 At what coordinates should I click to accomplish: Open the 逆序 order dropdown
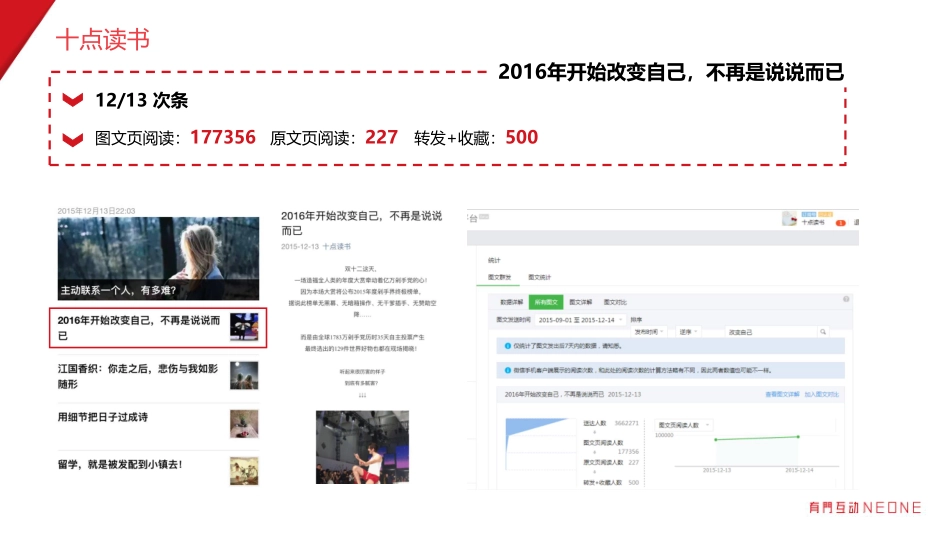[688, 332]
